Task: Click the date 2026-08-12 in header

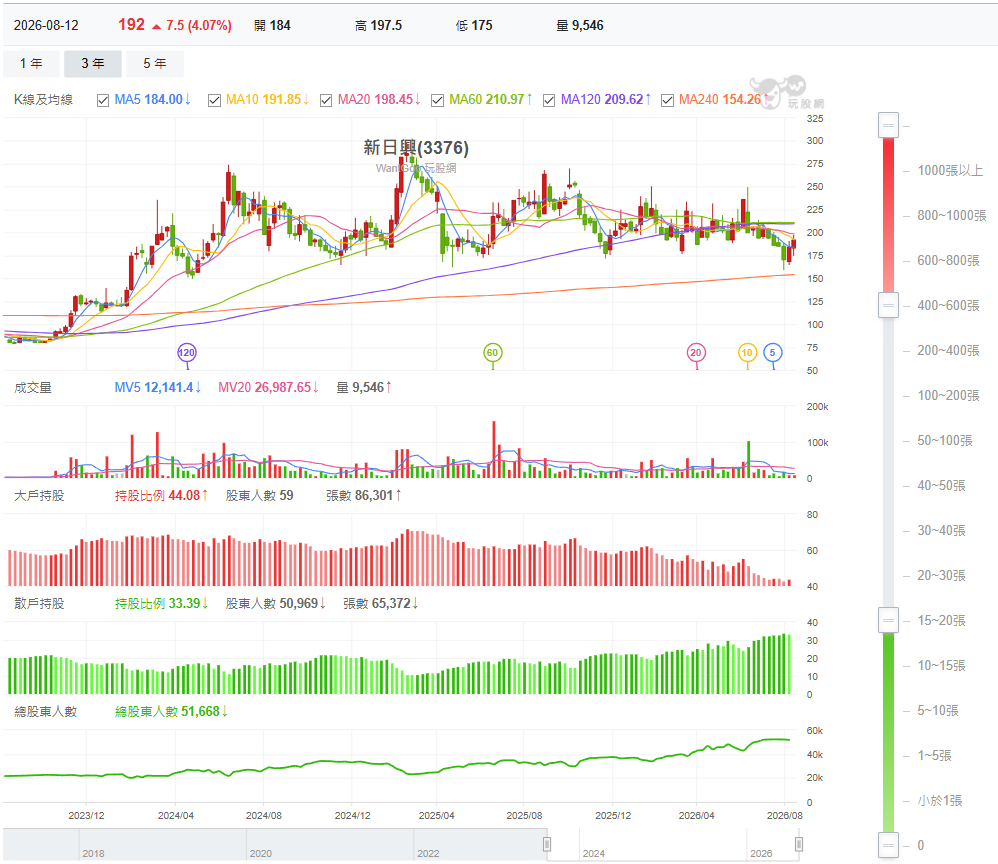Action: coord(46,25)
